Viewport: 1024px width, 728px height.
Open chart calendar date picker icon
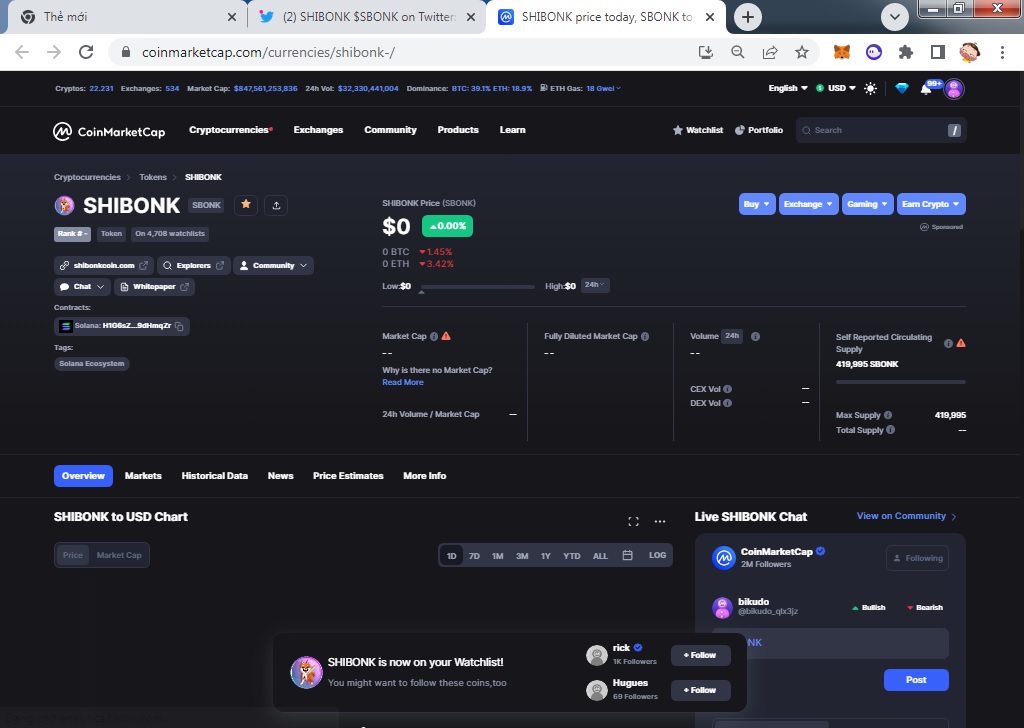click(x=628, y=555)
